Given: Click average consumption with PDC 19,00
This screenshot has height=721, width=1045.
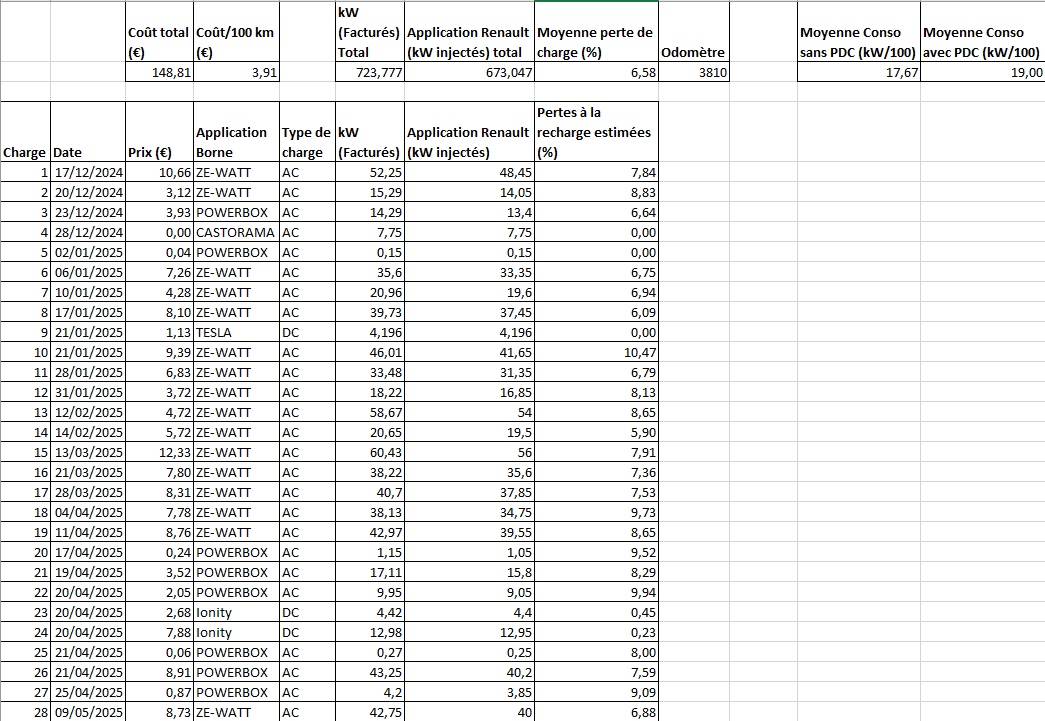Looking at the screenshot, I should point(982,72).
